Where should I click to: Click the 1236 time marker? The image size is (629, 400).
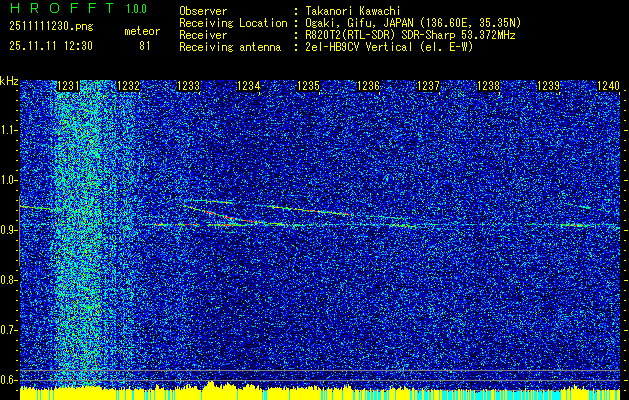point(368,86)
